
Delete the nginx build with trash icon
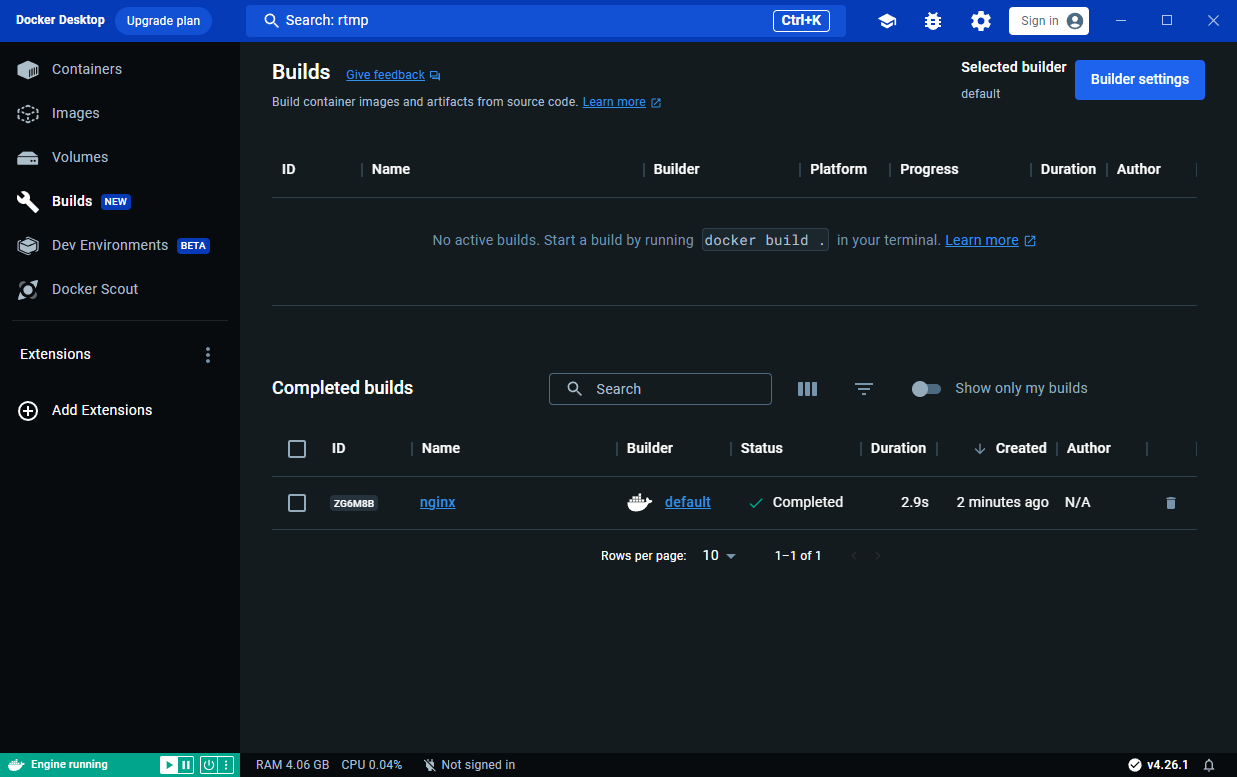coord(1171,503)
